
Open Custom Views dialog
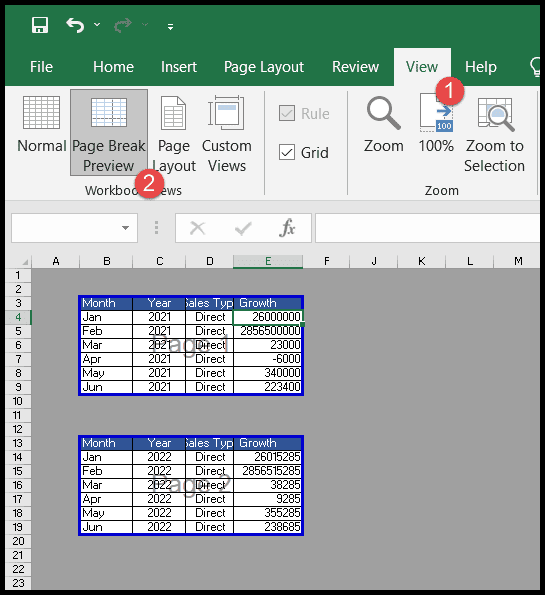[x=227, y=132]
